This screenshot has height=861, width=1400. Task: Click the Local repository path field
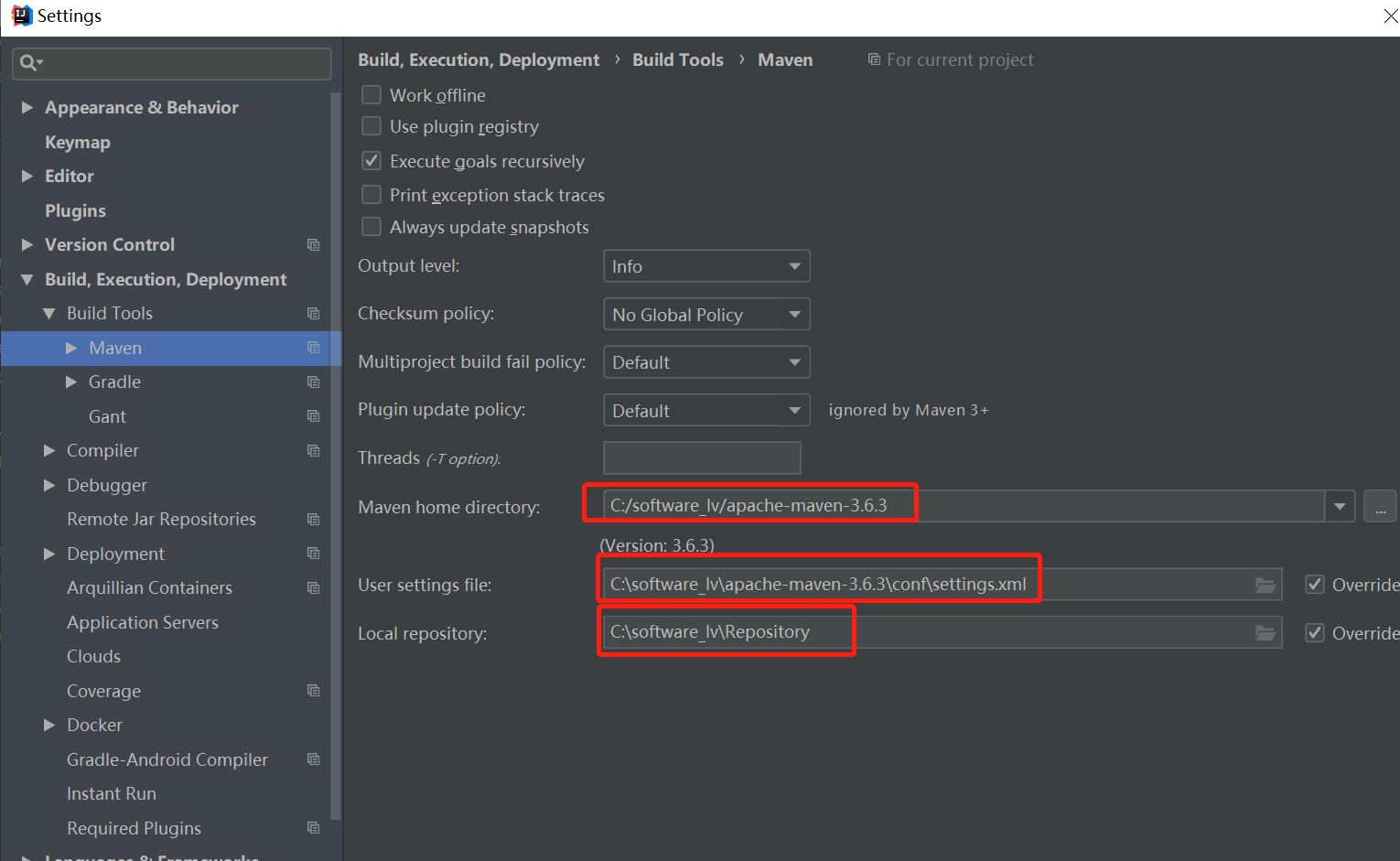coord(942,632)
